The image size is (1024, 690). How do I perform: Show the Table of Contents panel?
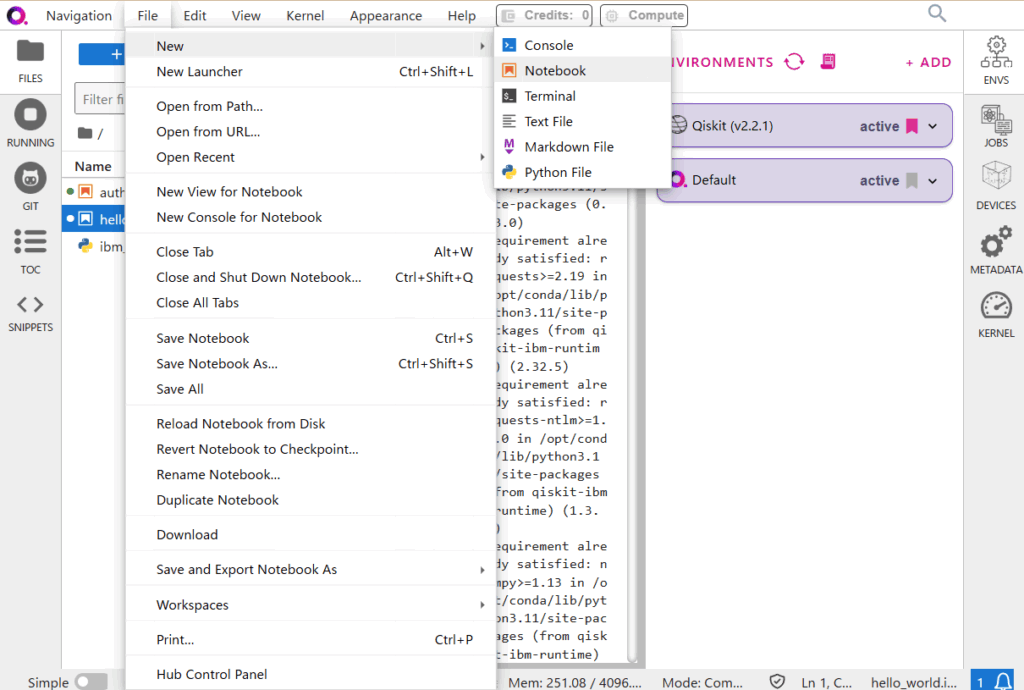pos(30,250)
